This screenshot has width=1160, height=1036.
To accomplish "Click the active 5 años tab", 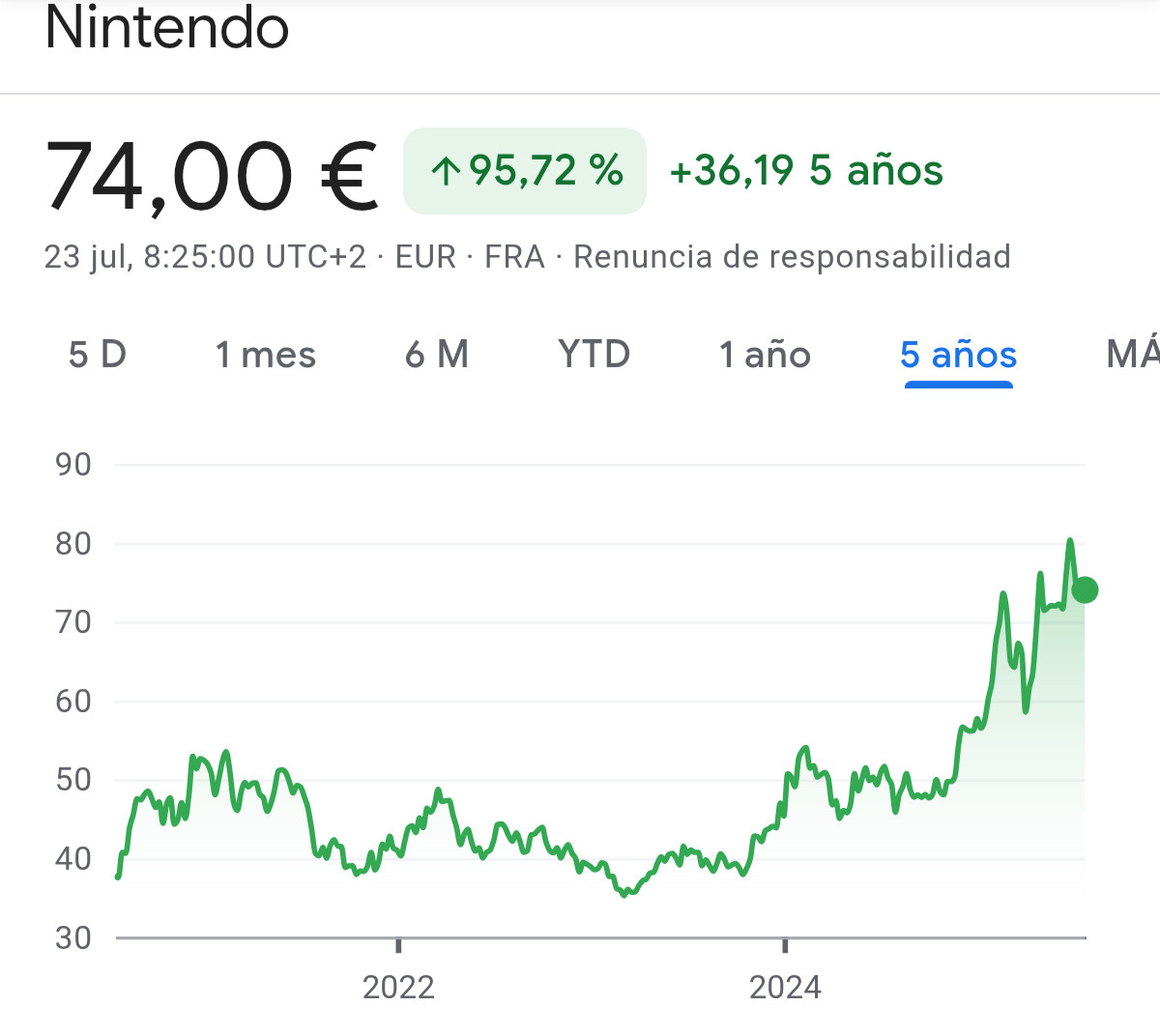I will tap(958, 355).
